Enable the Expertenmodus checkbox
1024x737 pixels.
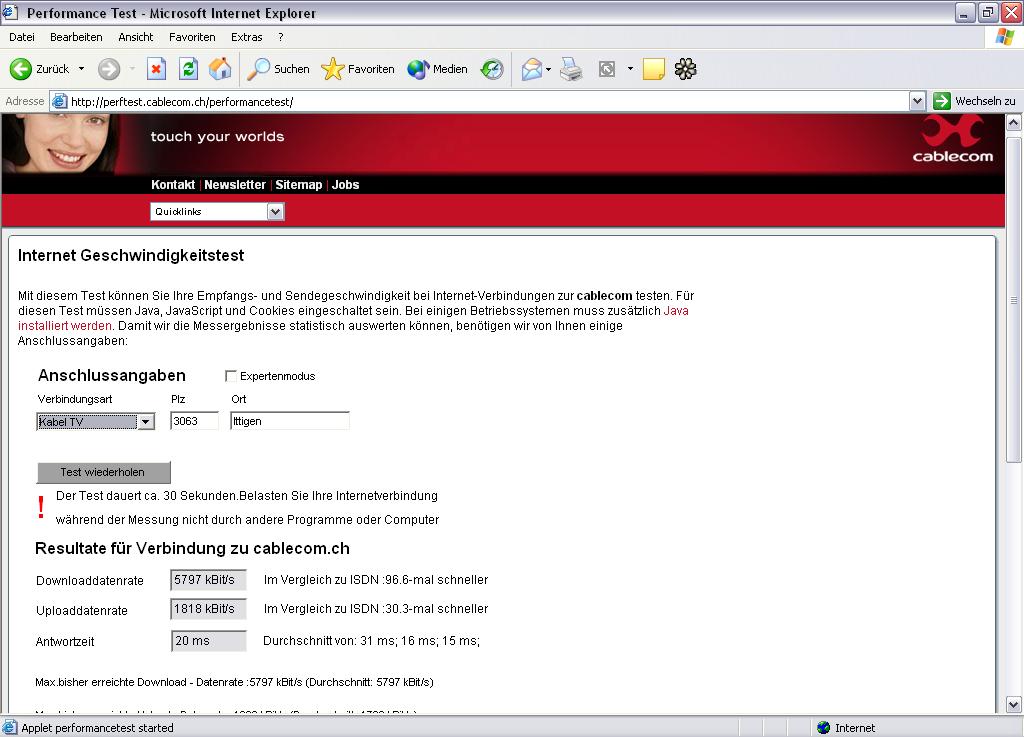[231, 376]
